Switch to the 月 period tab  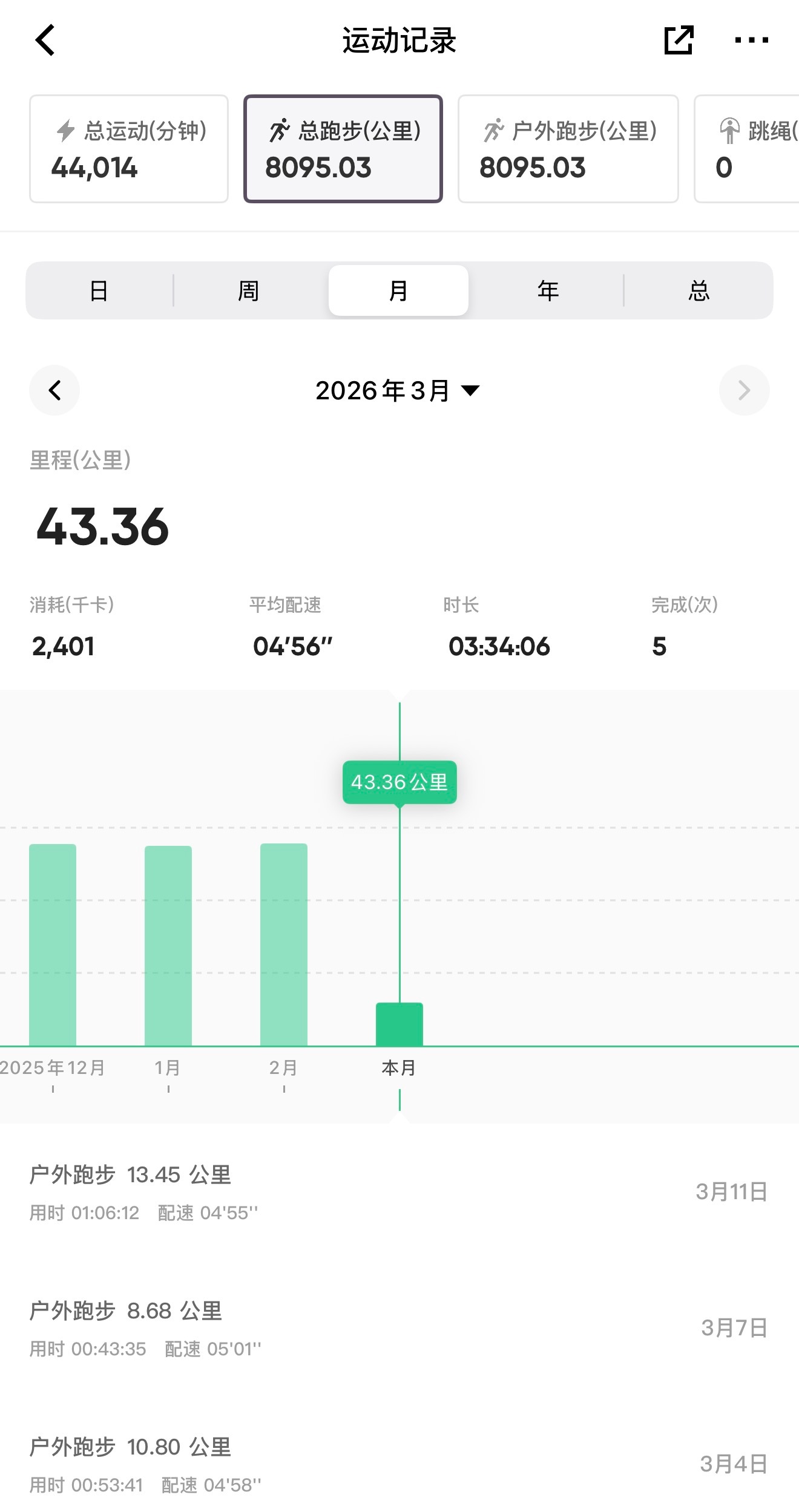pyautogui.click(x=398, y=291)
